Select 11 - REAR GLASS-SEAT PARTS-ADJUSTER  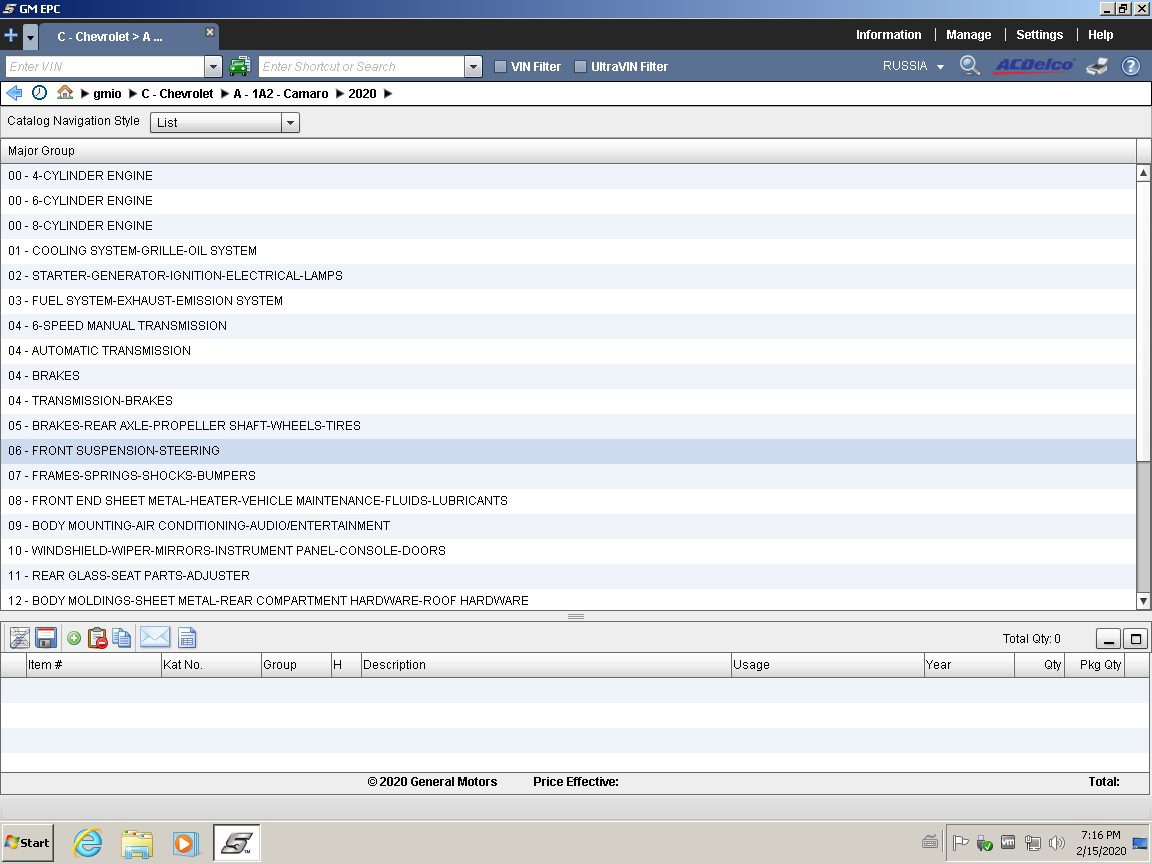[x=568, y=575]
